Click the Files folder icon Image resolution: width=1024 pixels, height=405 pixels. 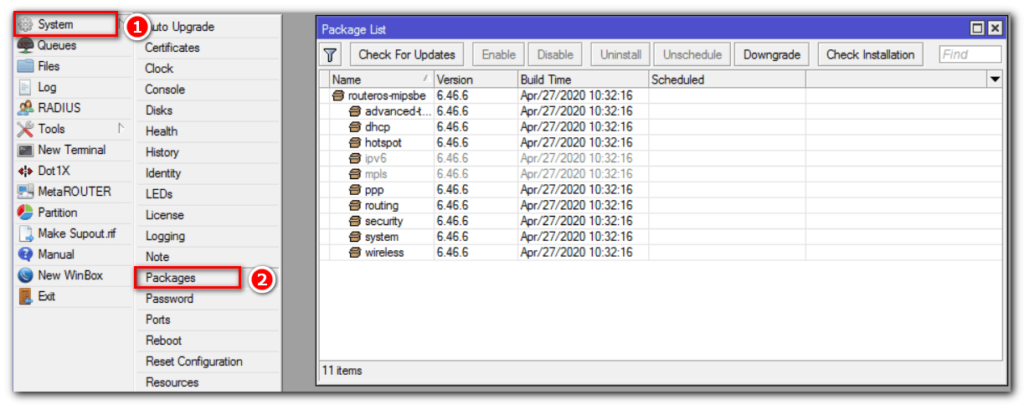(25, 67)
